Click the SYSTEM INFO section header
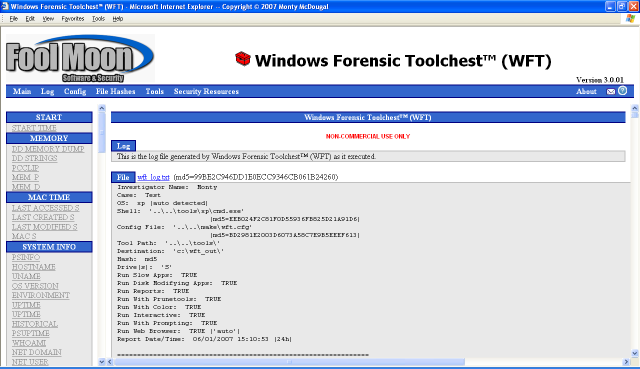This screenshot has height=369, width=640. [x=49, y=247]
